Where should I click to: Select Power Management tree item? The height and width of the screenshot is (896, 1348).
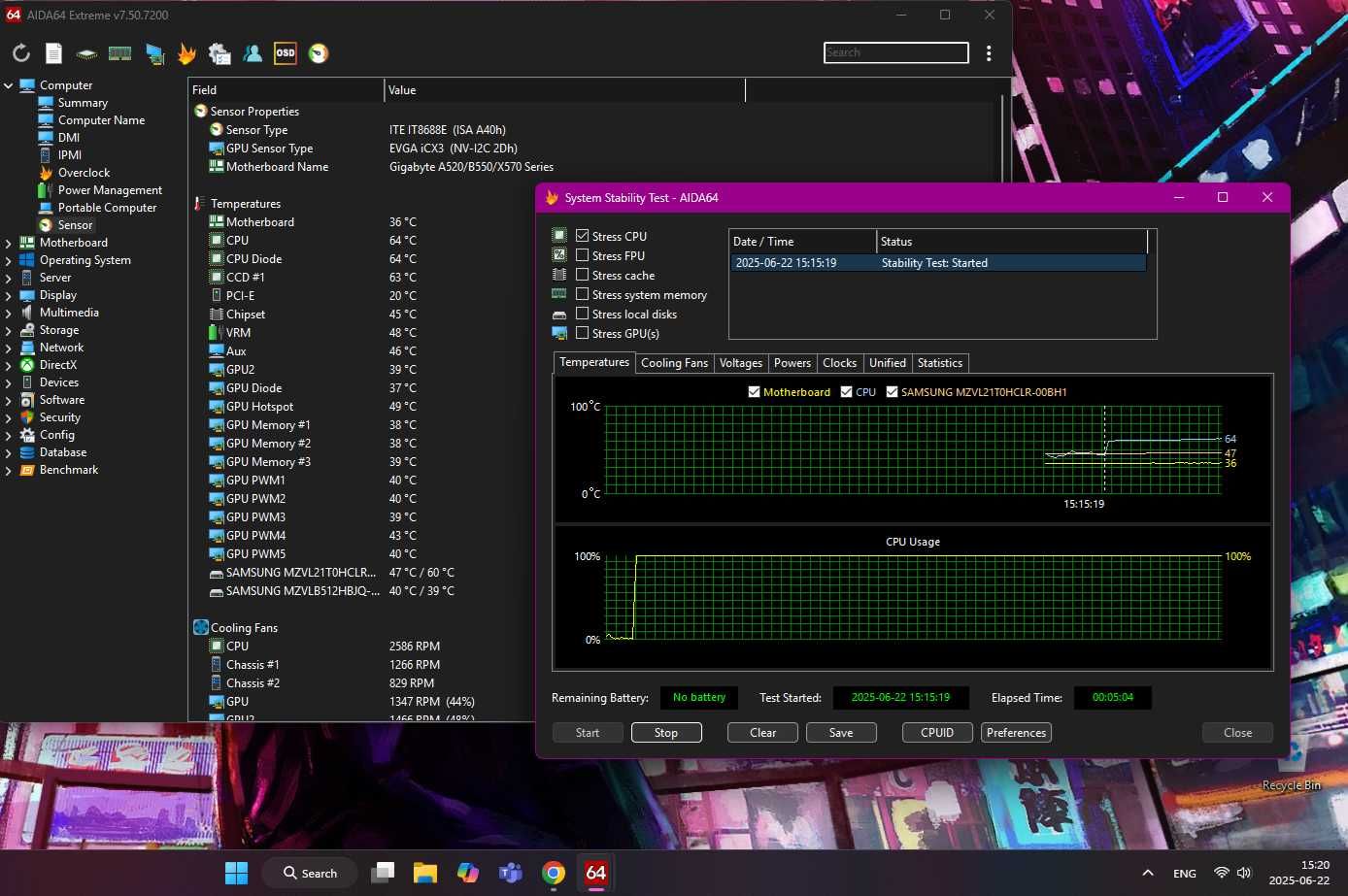pyautogui.click(x=110, y=190)
